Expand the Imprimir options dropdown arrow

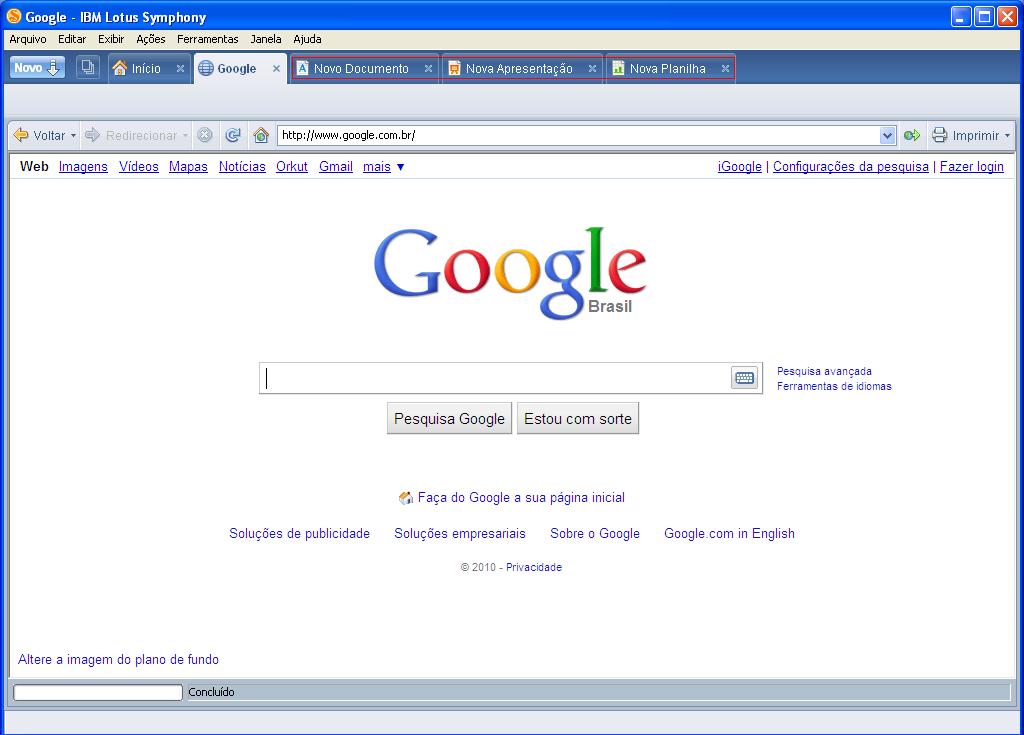click(x=1007, y=136)
